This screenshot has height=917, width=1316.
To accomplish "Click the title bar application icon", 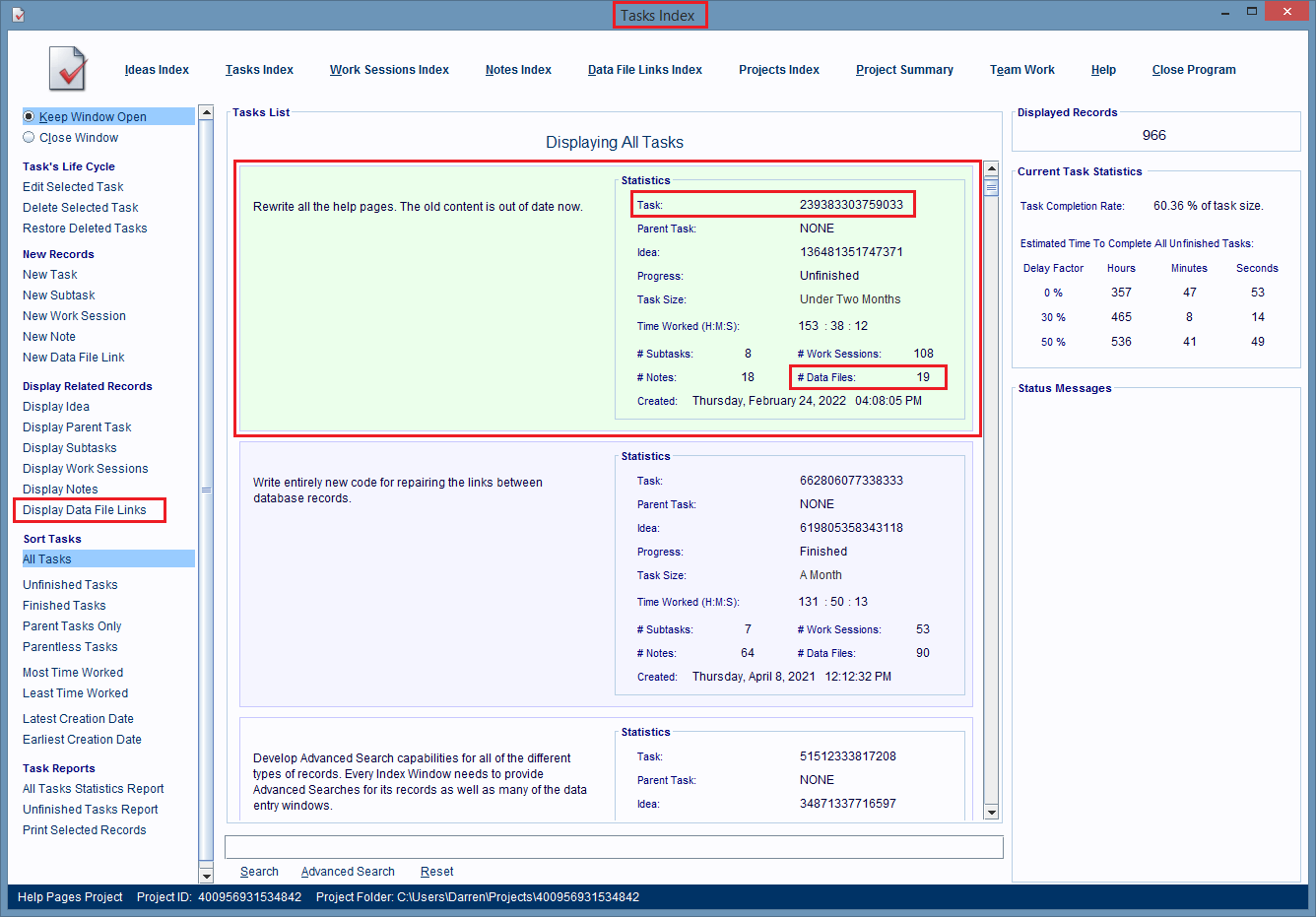I will point(19,15).
